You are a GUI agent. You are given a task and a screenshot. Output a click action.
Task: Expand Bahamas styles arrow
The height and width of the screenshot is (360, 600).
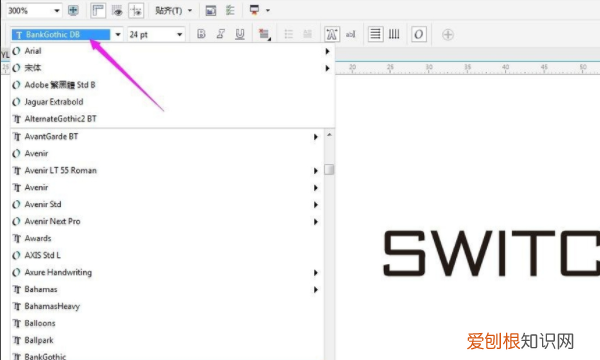pyautogui.click(x=316, y=290)
